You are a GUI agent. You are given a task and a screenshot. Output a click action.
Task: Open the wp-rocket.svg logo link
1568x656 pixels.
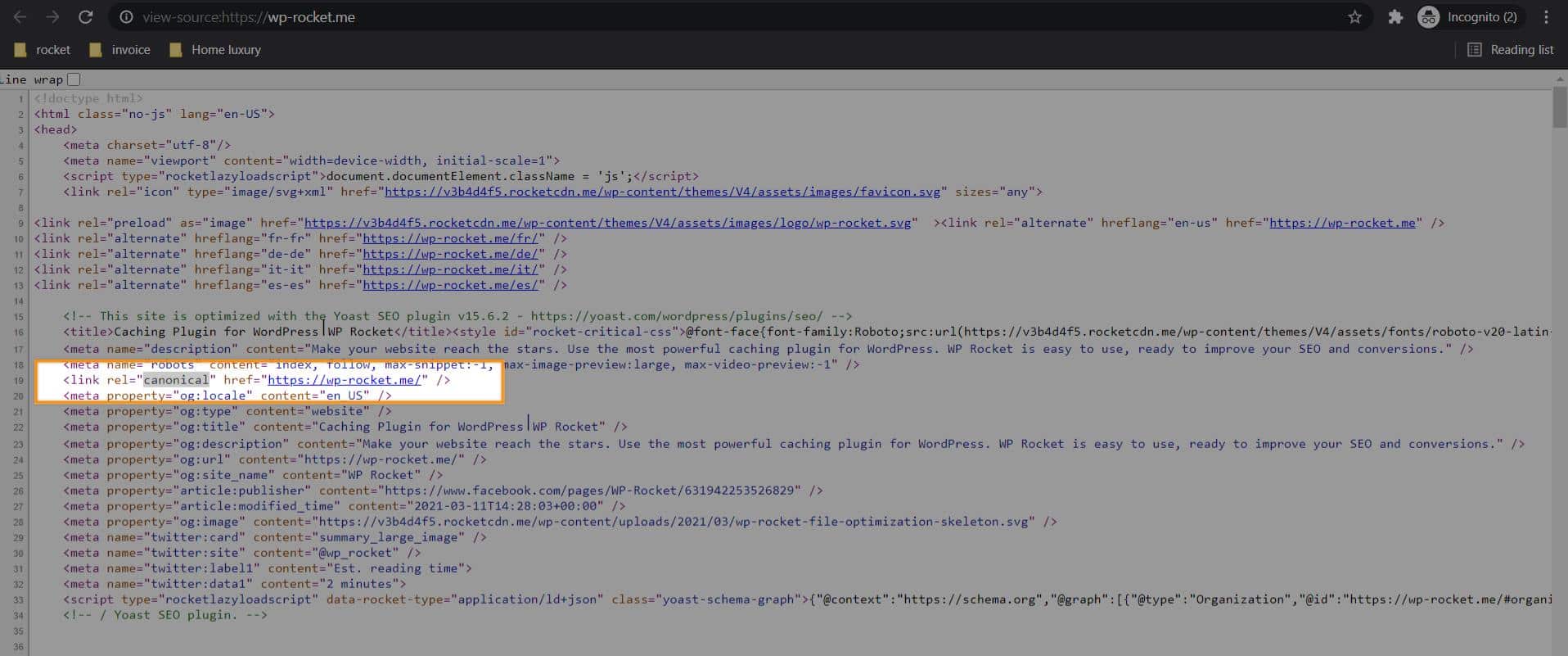coord(607,223)
